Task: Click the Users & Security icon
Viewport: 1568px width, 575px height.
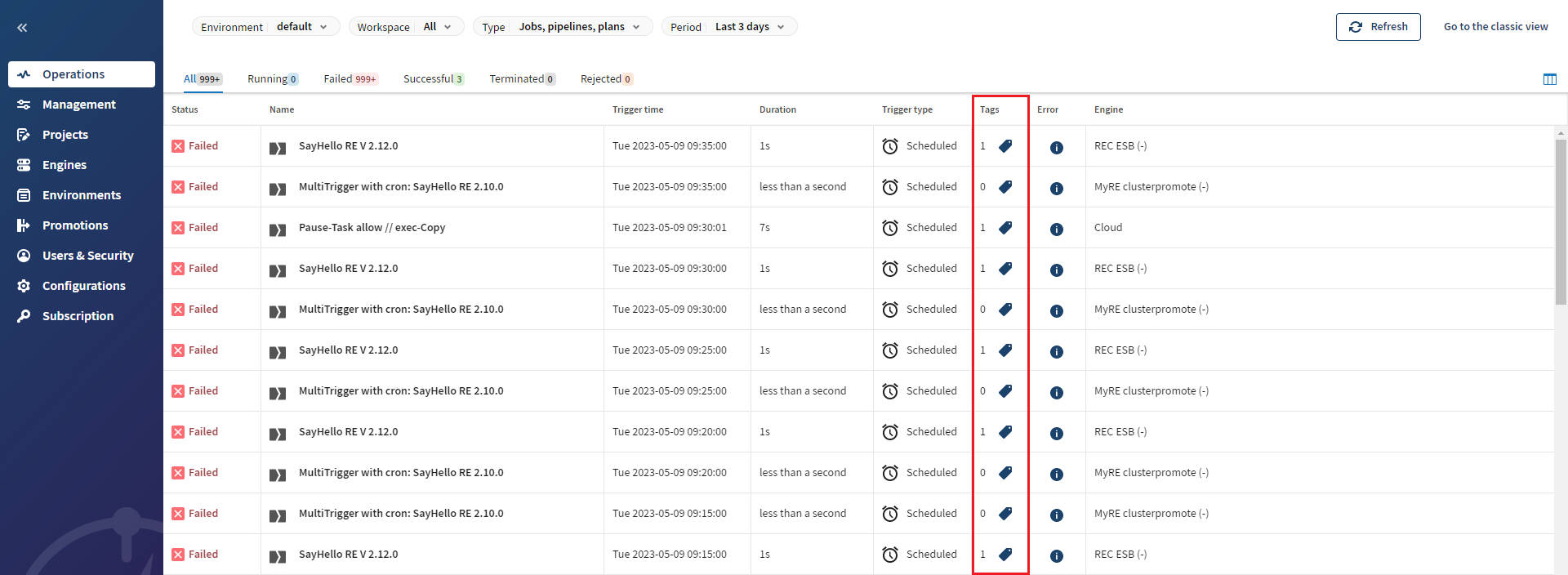Action: [x=24, y=256]
